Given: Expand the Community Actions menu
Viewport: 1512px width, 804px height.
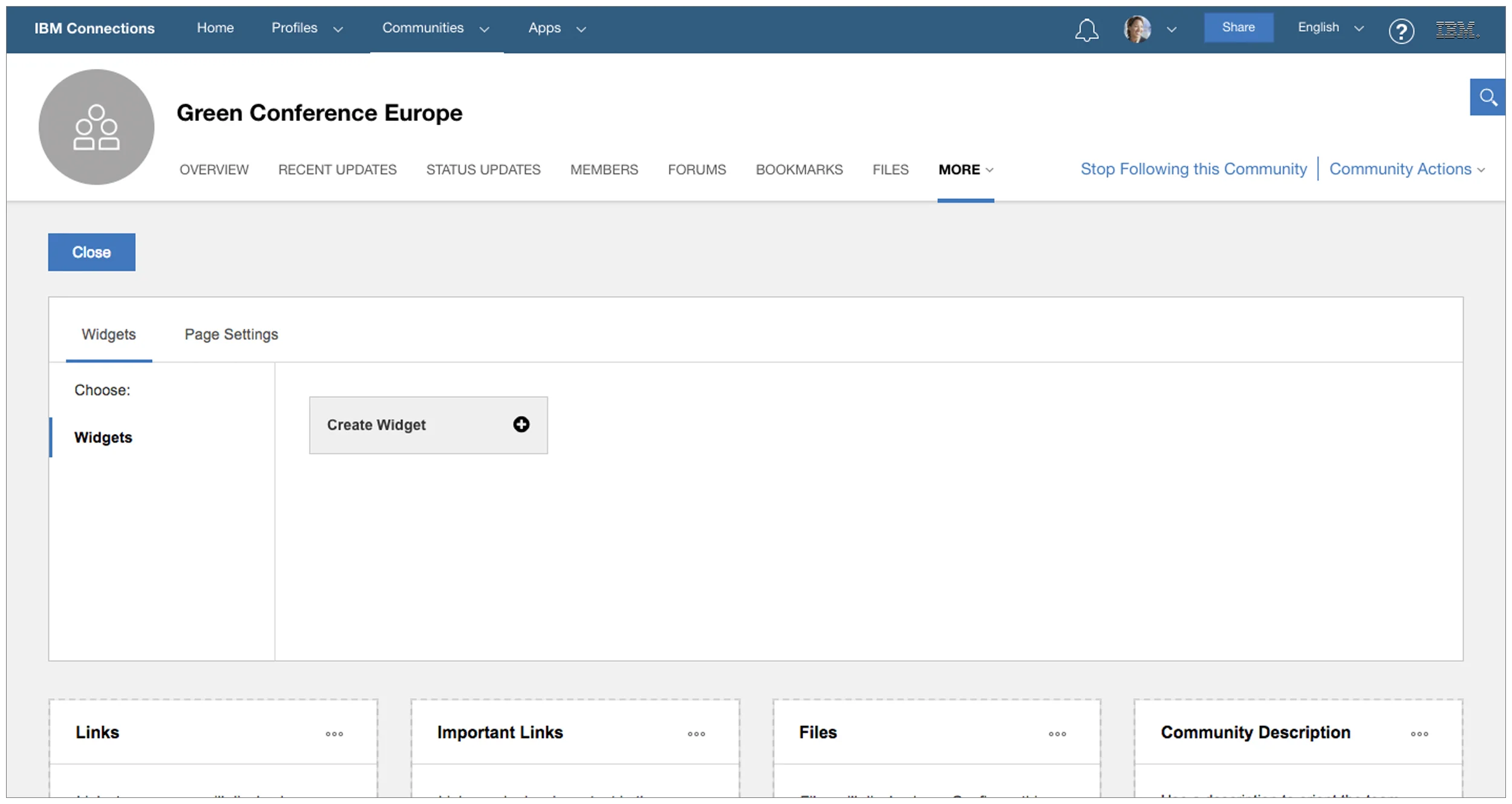Looking at the screenshot, I should (1406, 169).
